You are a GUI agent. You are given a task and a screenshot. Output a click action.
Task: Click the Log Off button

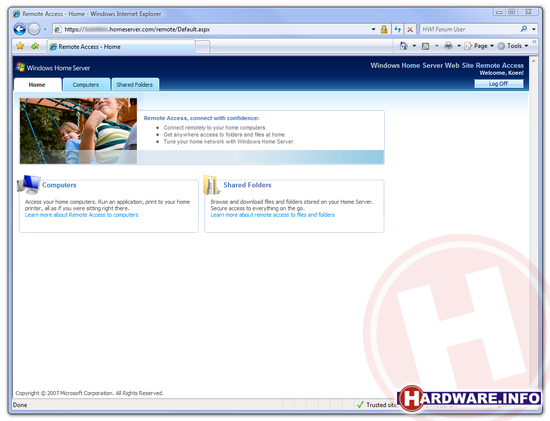[498, 84]
